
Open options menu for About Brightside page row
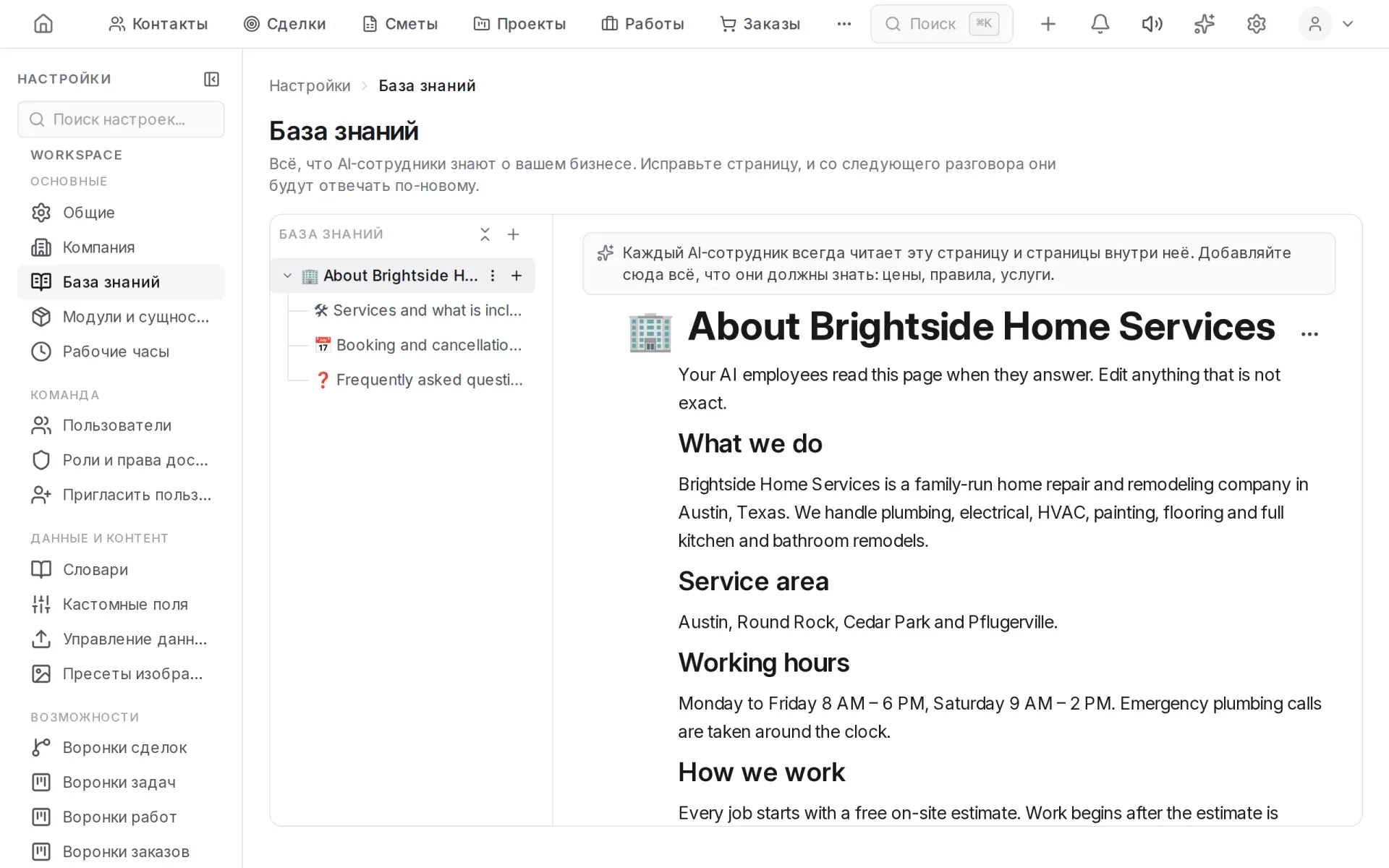[493, 276]
